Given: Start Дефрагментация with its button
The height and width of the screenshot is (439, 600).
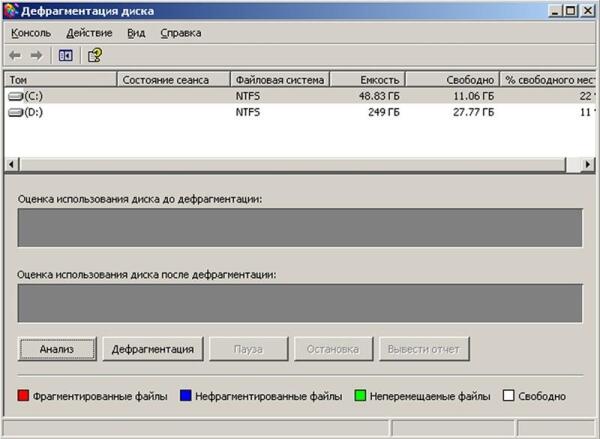Looking at the screenshot, I should (154, 349).
